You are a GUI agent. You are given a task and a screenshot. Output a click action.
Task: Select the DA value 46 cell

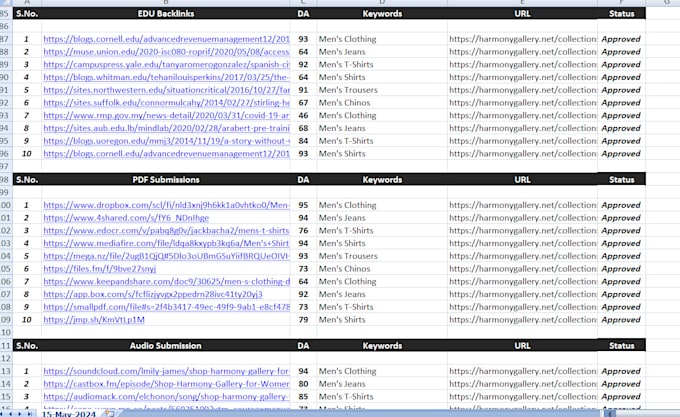(303, 116)
